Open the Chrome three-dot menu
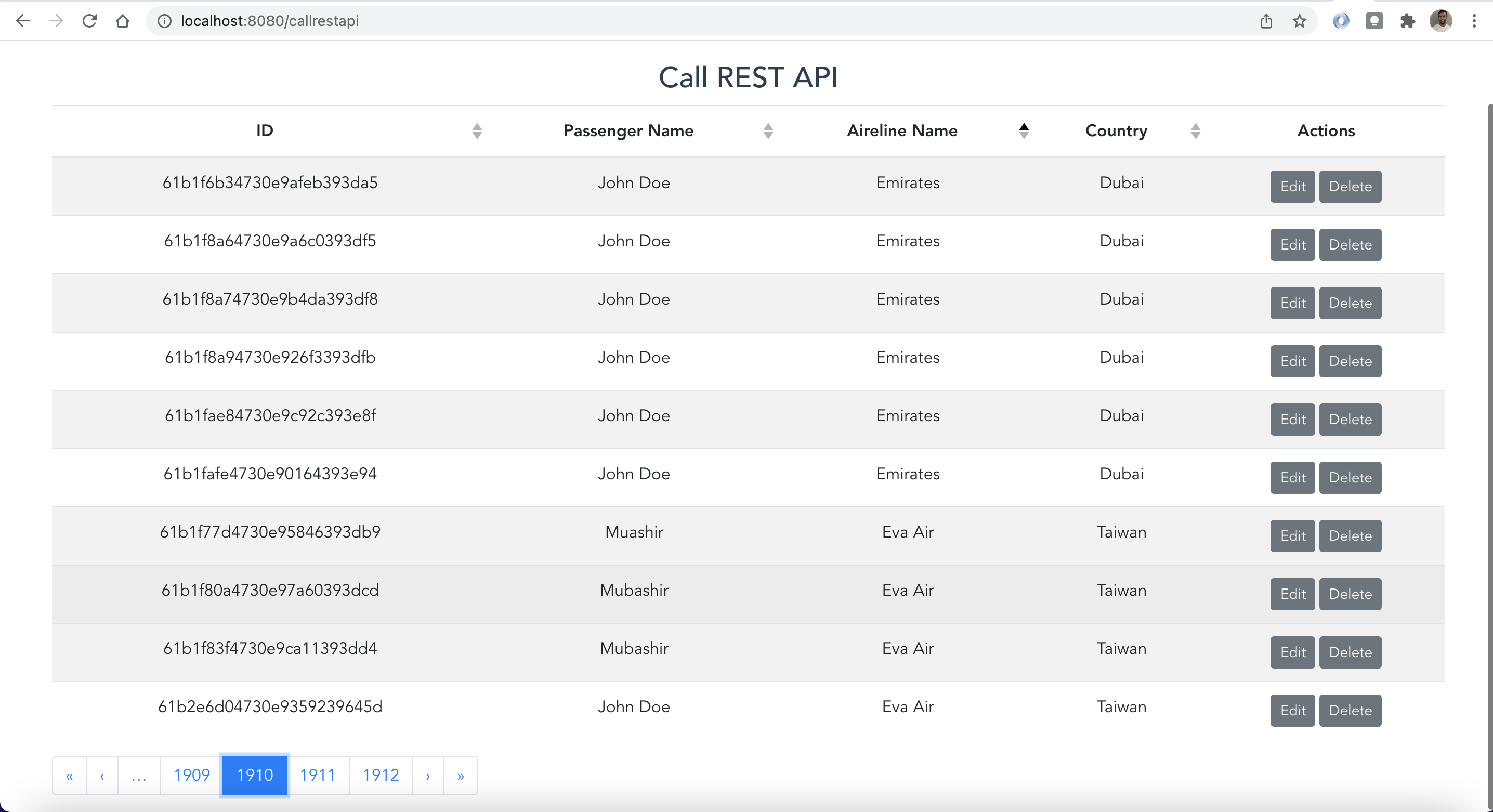This screenshot has width=1493, height=812. [1474, 21]
